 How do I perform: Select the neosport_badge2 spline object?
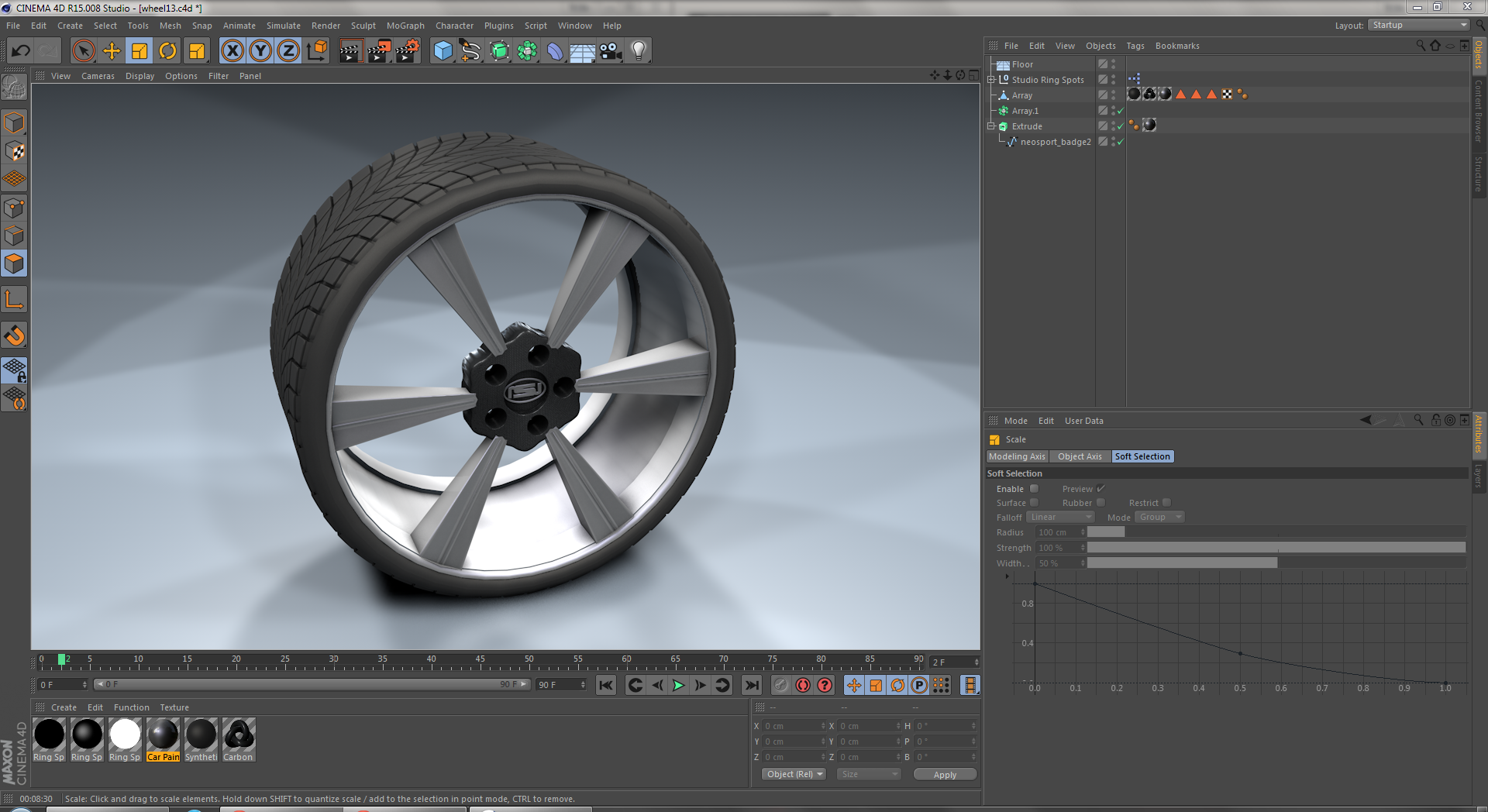click(x=1055, y=142)
